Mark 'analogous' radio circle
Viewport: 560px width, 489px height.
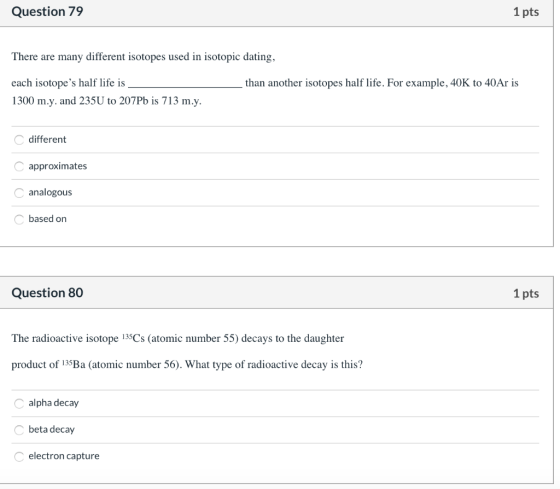pyautogui.click(x=19, y=193)
